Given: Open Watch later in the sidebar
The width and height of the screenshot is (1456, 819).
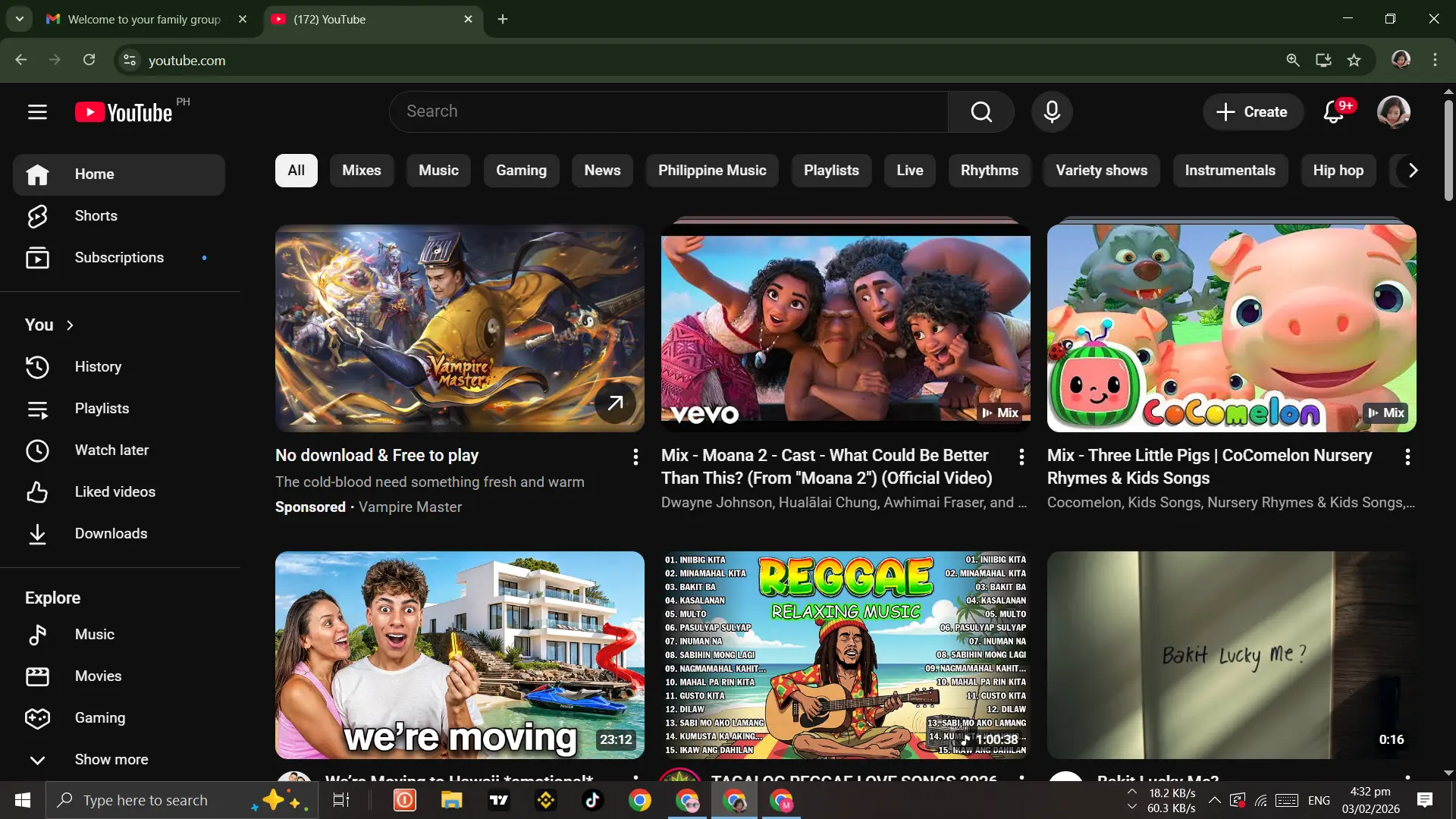Looking at the screenshot, I should tap(119, 450).
